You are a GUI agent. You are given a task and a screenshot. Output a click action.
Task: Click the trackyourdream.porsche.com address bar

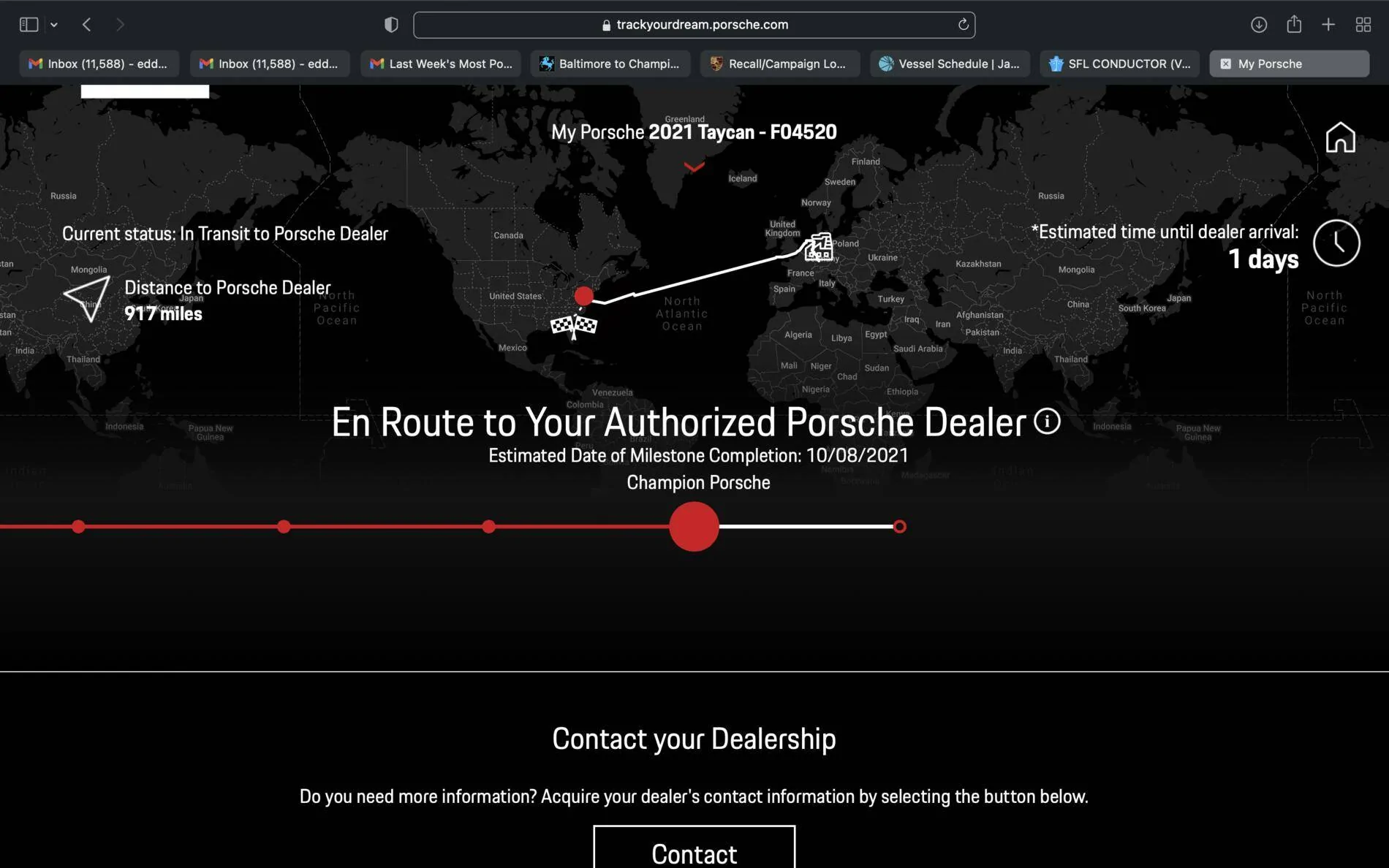click(694, 25)
